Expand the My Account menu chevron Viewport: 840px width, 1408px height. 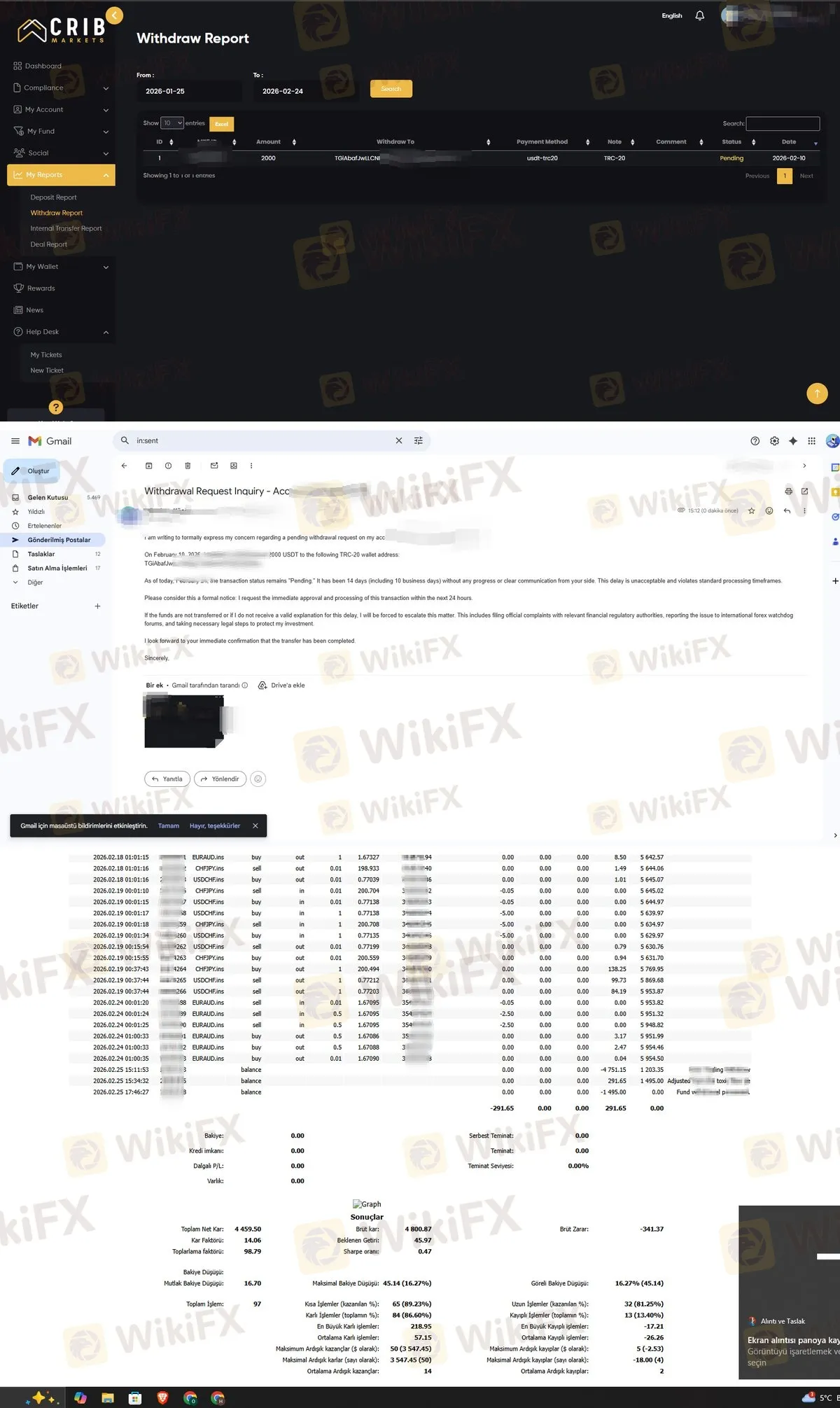click(106, 110)
